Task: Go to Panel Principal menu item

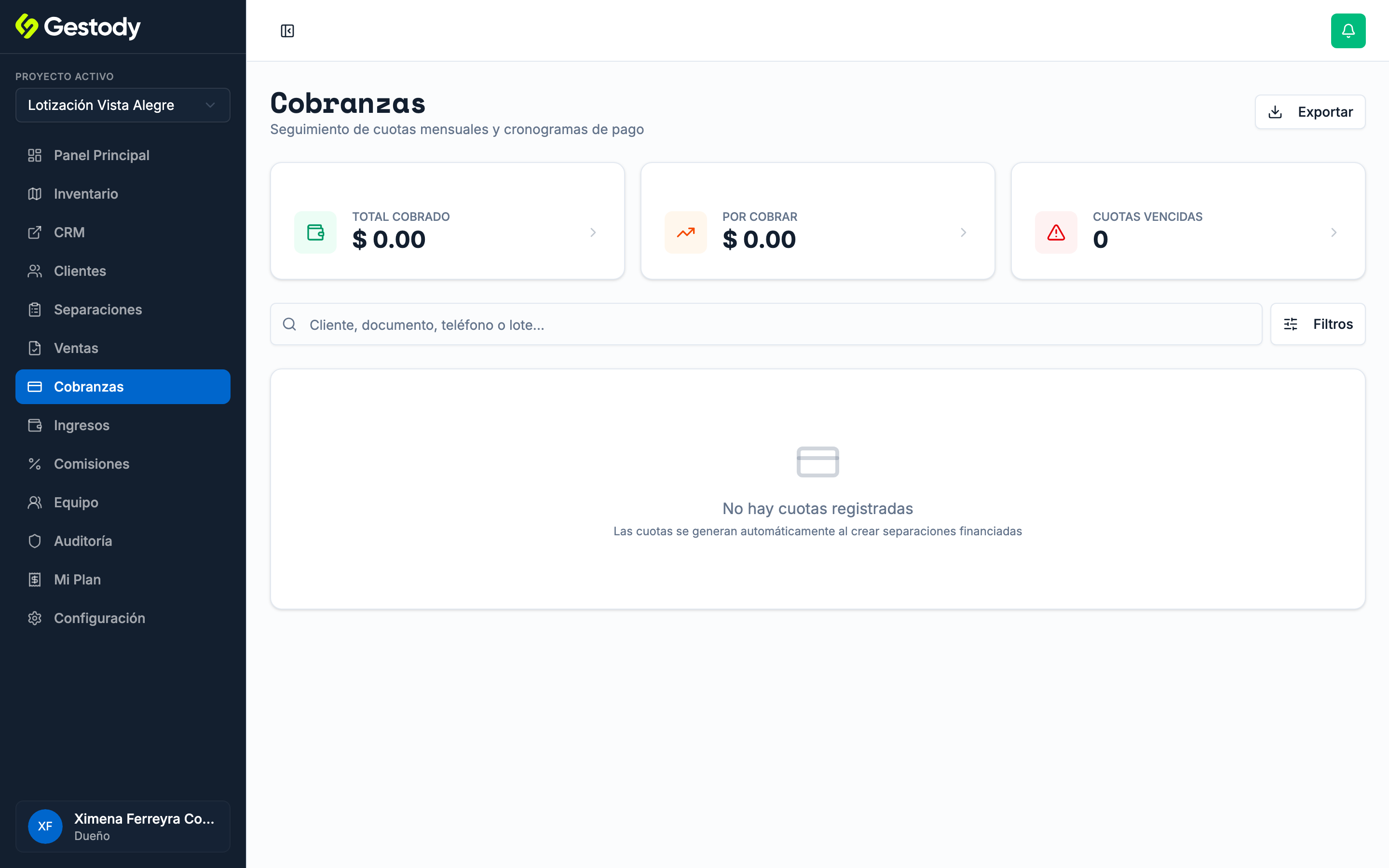Action: click(123, 156)
